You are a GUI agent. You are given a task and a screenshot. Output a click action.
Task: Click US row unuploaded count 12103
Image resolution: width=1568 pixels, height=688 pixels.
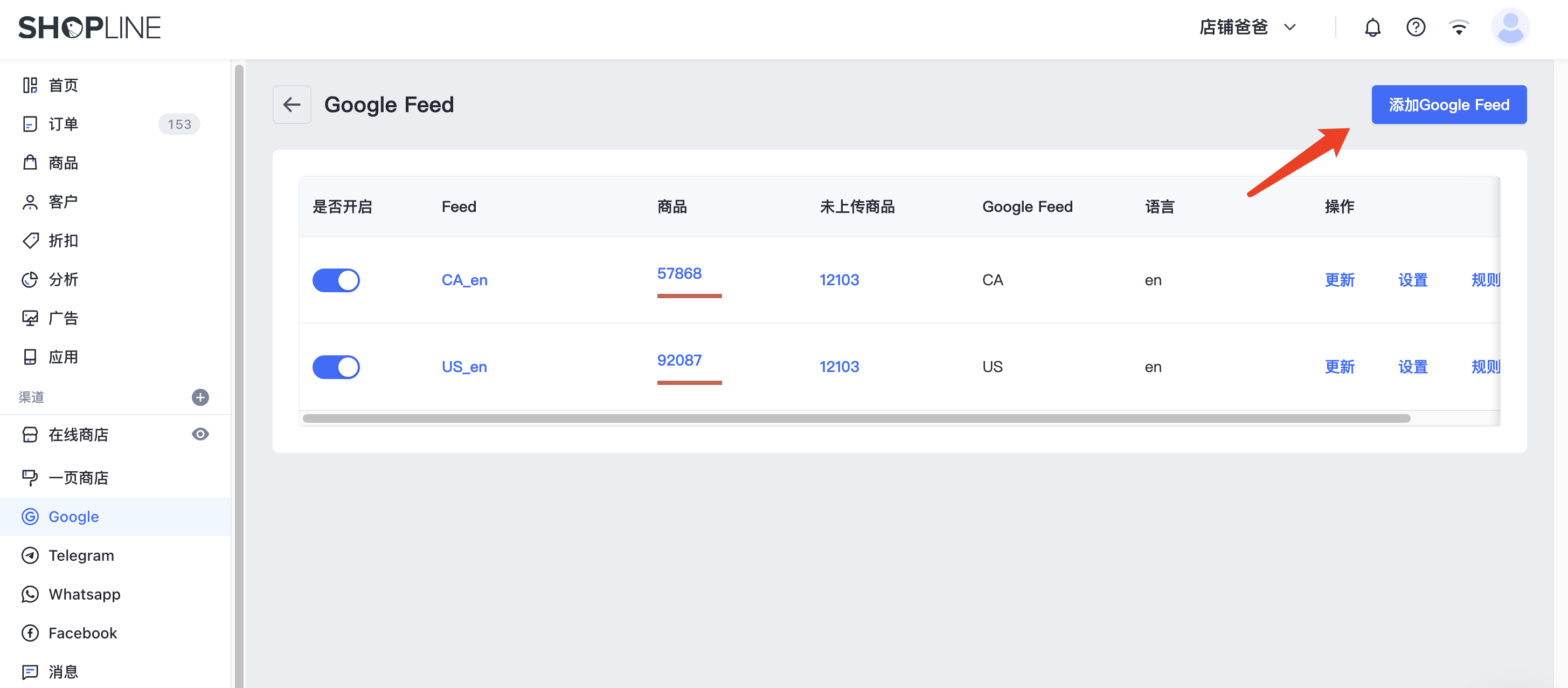click(839, 367)
